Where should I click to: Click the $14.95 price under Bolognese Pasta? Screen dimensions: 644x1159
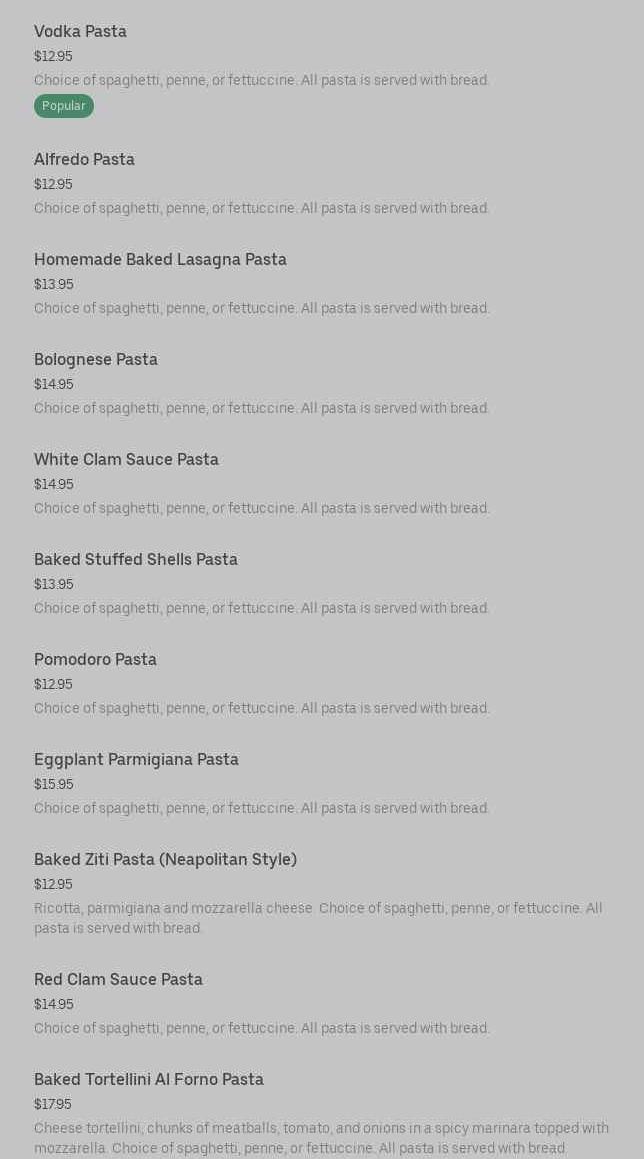click(54, 384)
